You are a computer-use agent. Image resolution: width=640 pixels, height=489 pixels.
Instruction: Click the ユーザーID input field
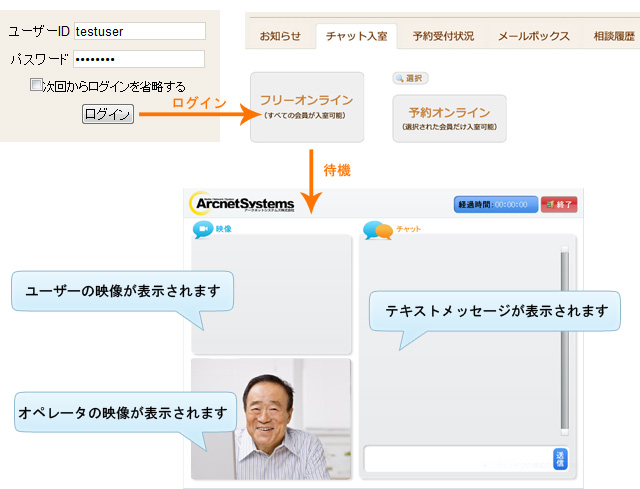click(x=140, y=31)
